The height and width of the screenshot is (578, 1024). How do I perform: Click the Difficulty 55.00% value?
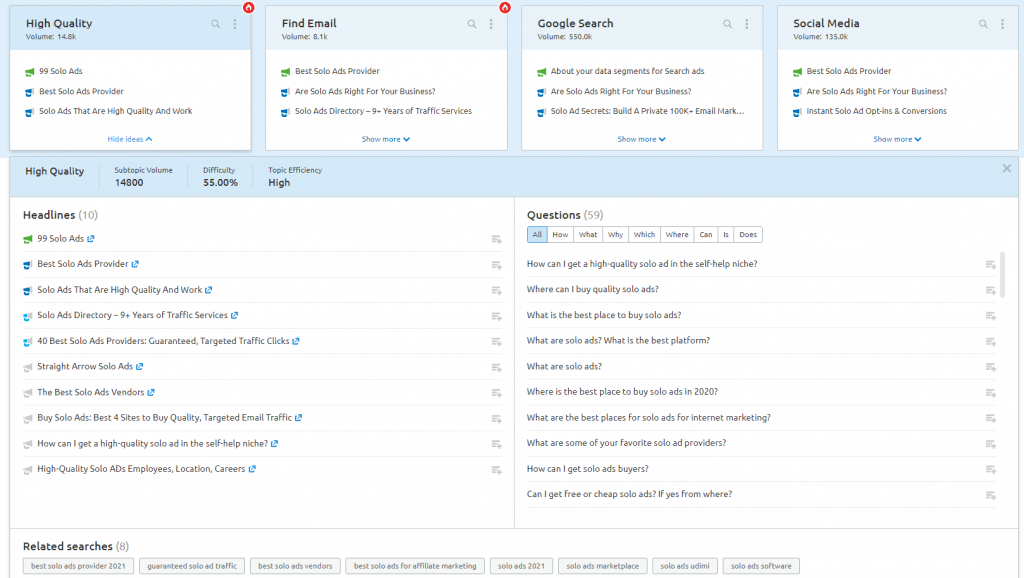(220, 183)
